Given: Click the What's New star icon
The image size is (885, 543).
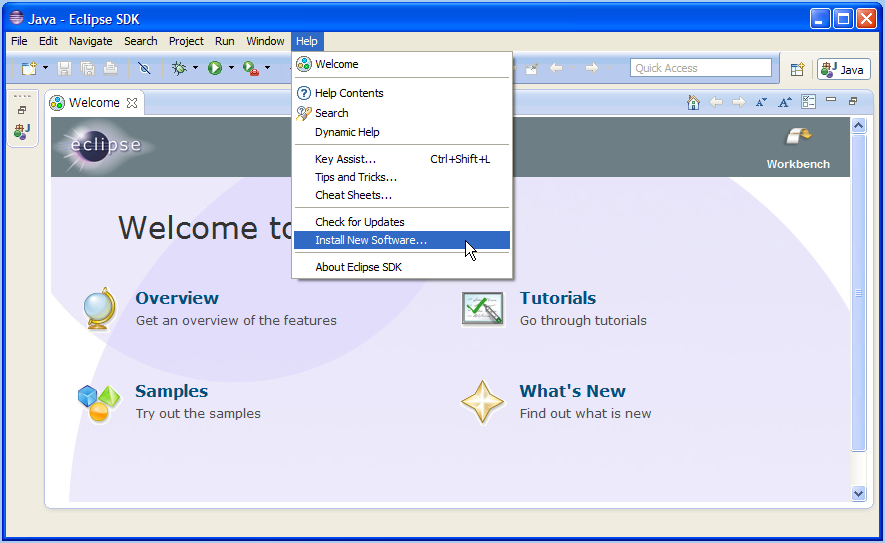Looking at the screenshot, I should (x=482, y=402).
